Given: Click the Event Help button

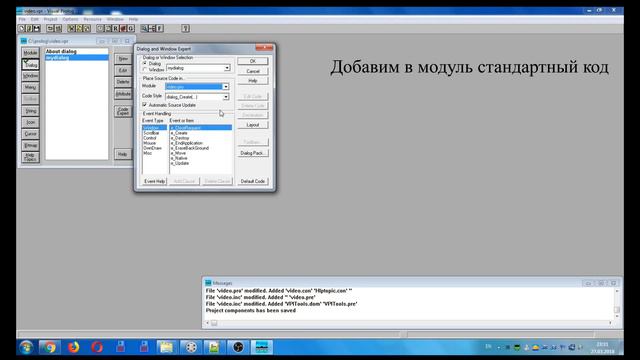Looking at the screenshot, I should [155, 181].
